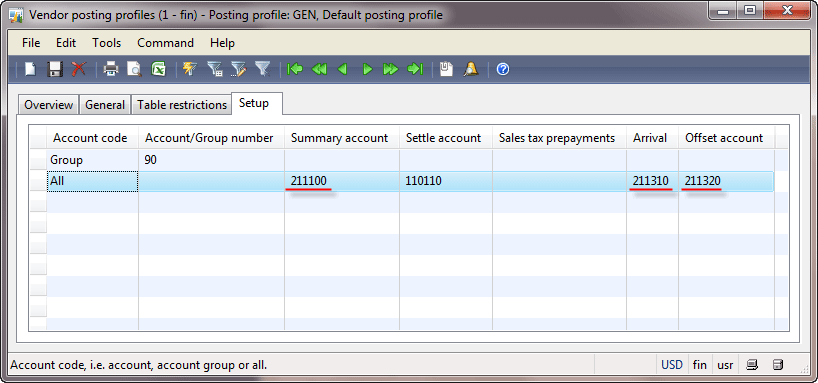Print using the printer icon
Screen dimensions: 818x383
pyautogui.click(x=111, y=69)
